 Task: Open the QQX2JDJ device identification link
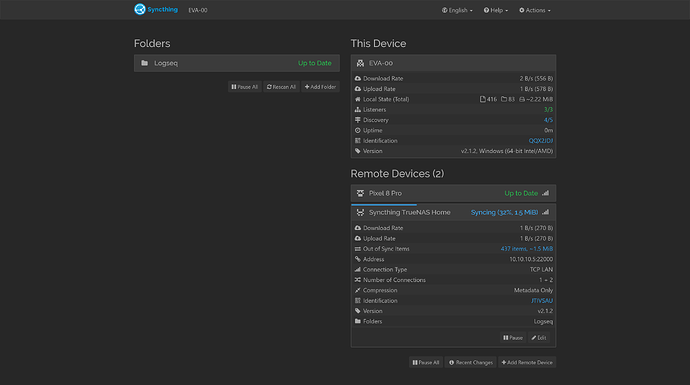pos(541,140)
